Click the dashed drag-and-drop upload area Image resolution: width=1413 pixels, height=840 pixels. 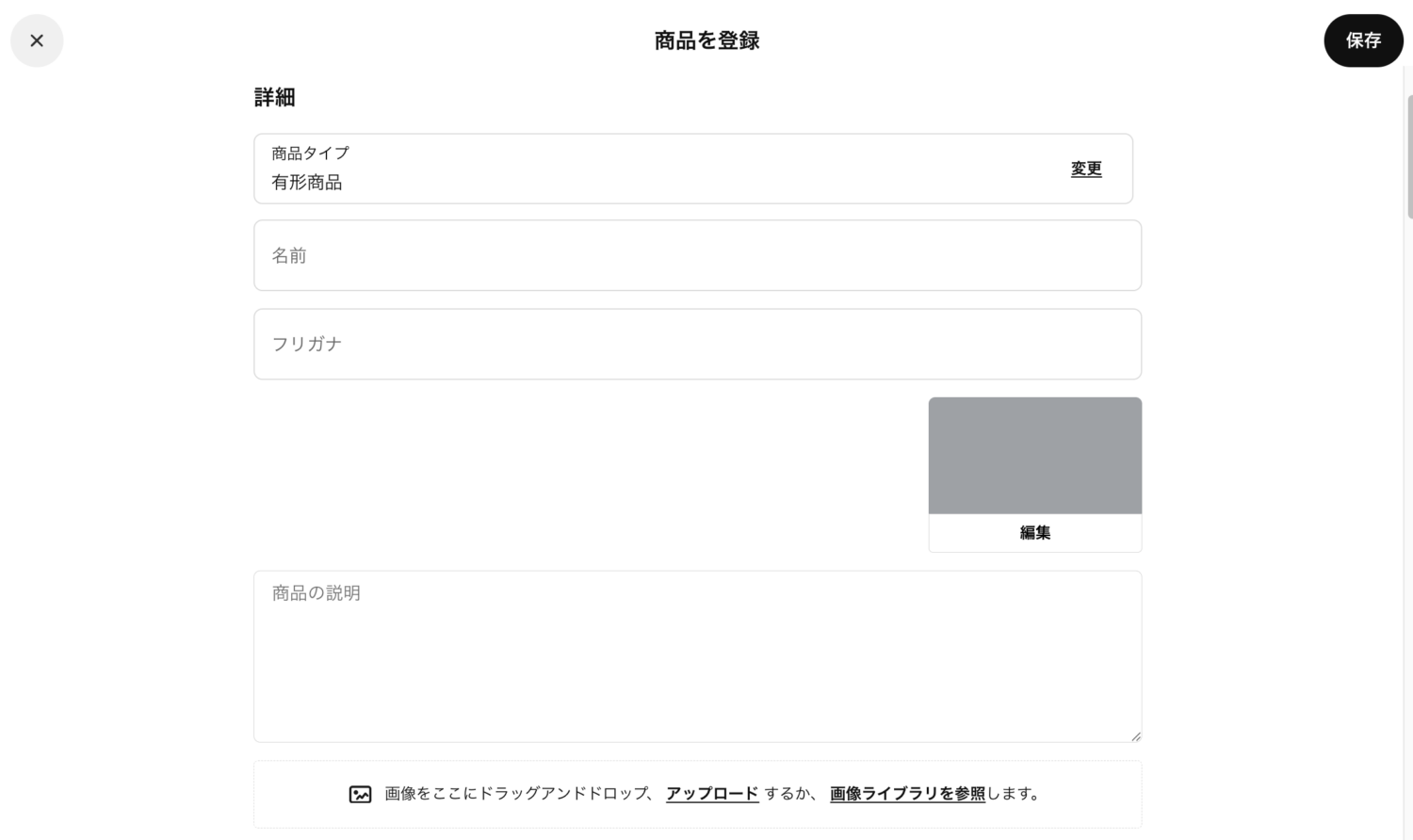pyautogui.click(x=697, y=794)
